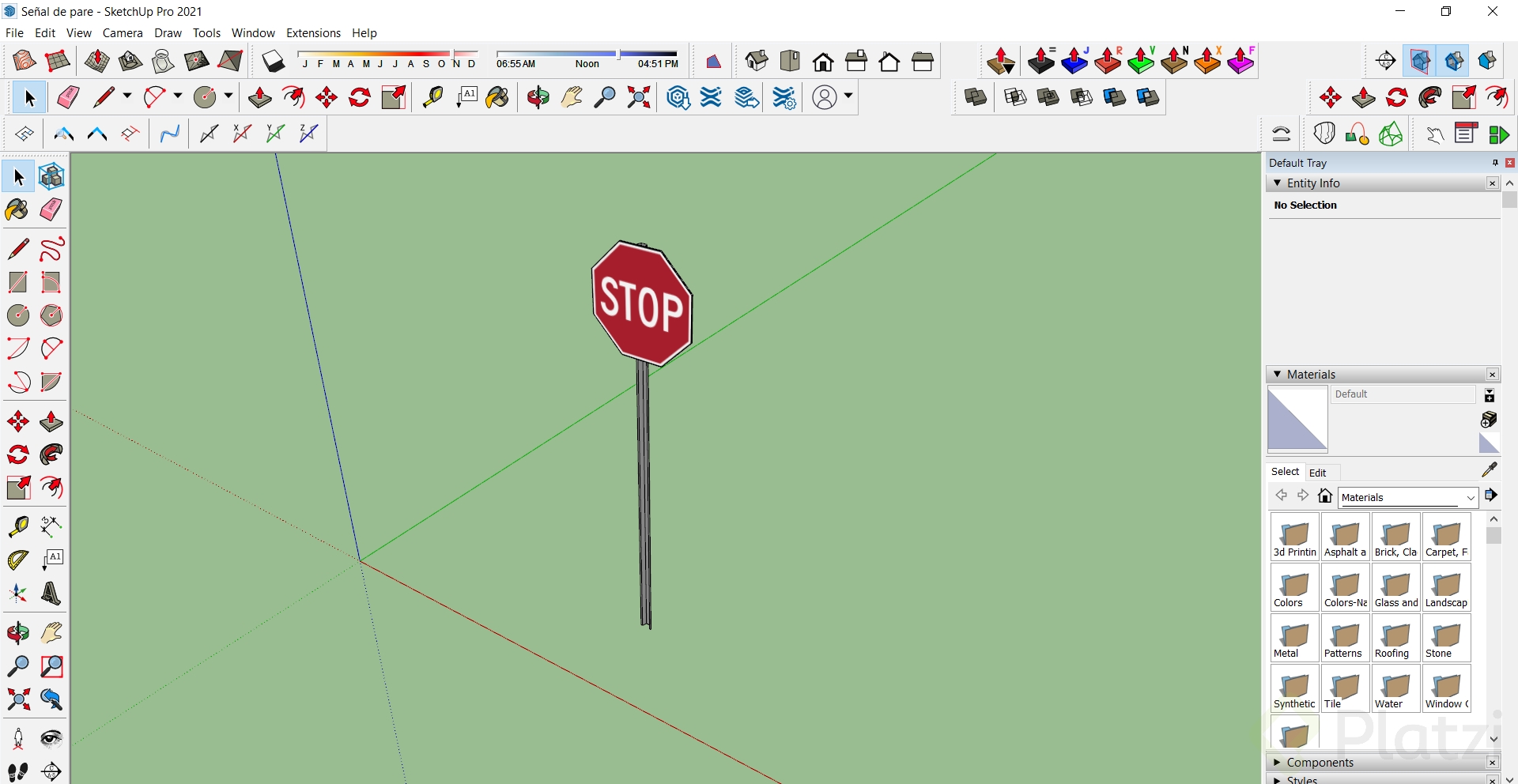Select the Round Push Pull (R) tool
The image size is (1518, 784).
1108,60
